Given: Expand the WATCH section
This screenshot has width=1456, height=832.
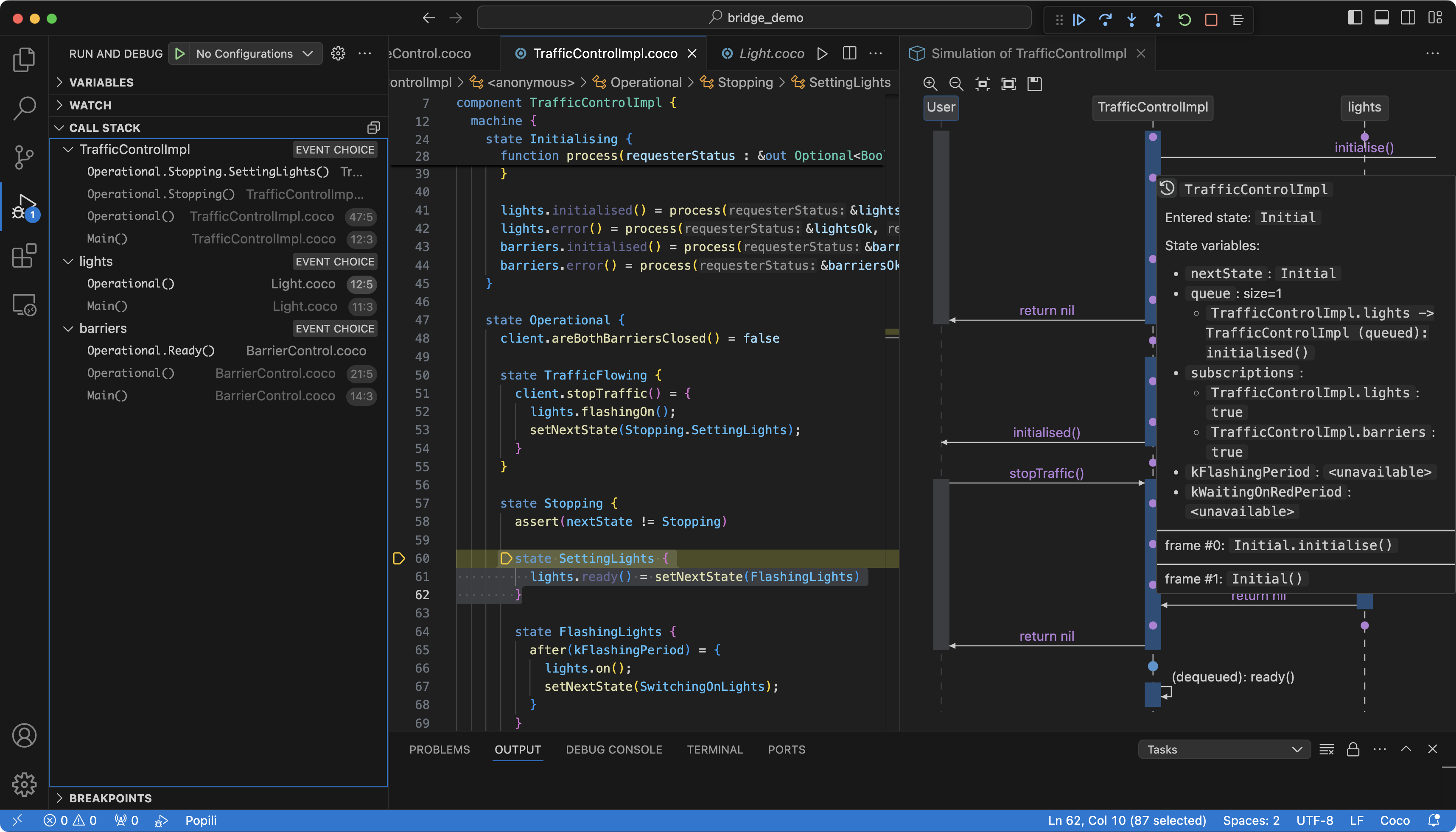Looking at the screenshot, I should [x=218, y=105].
